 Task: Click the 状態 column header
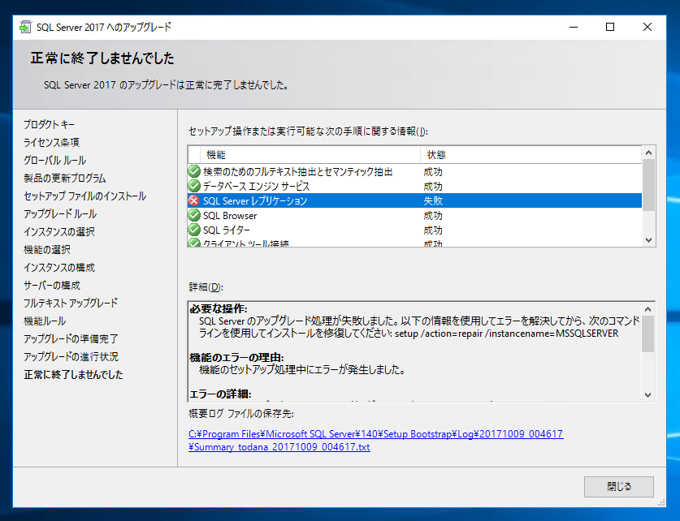point(531,154)
